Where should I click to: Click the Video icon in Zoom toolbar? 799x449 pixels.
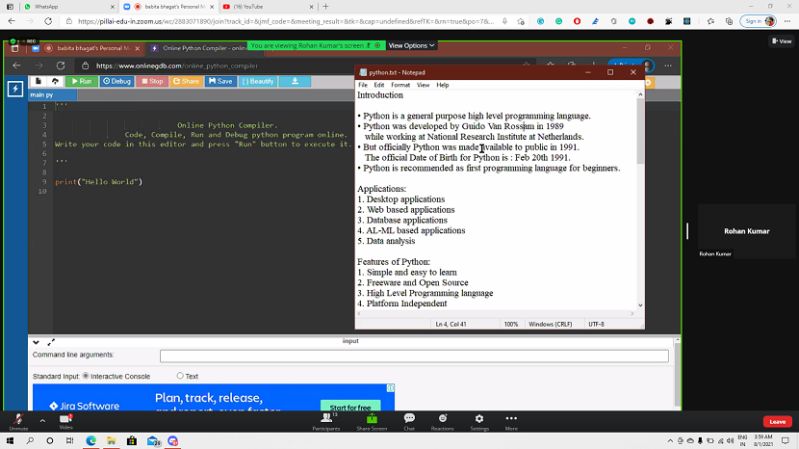[x=66, y=419]
